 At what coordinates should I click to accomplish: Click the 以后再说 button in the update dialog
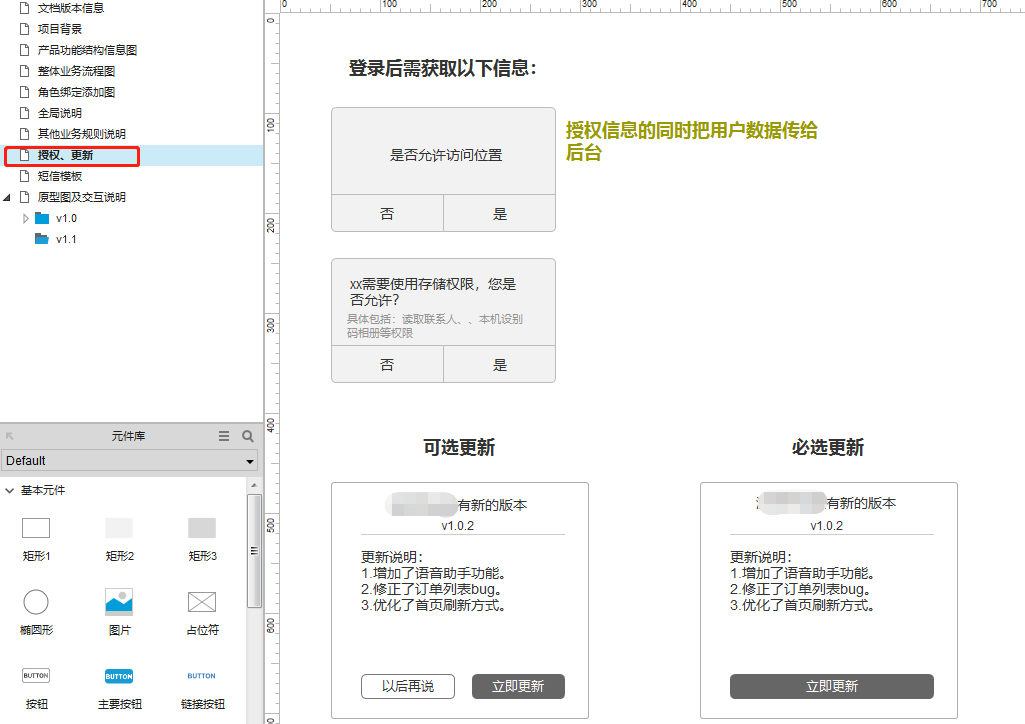[x=407, y=687]
